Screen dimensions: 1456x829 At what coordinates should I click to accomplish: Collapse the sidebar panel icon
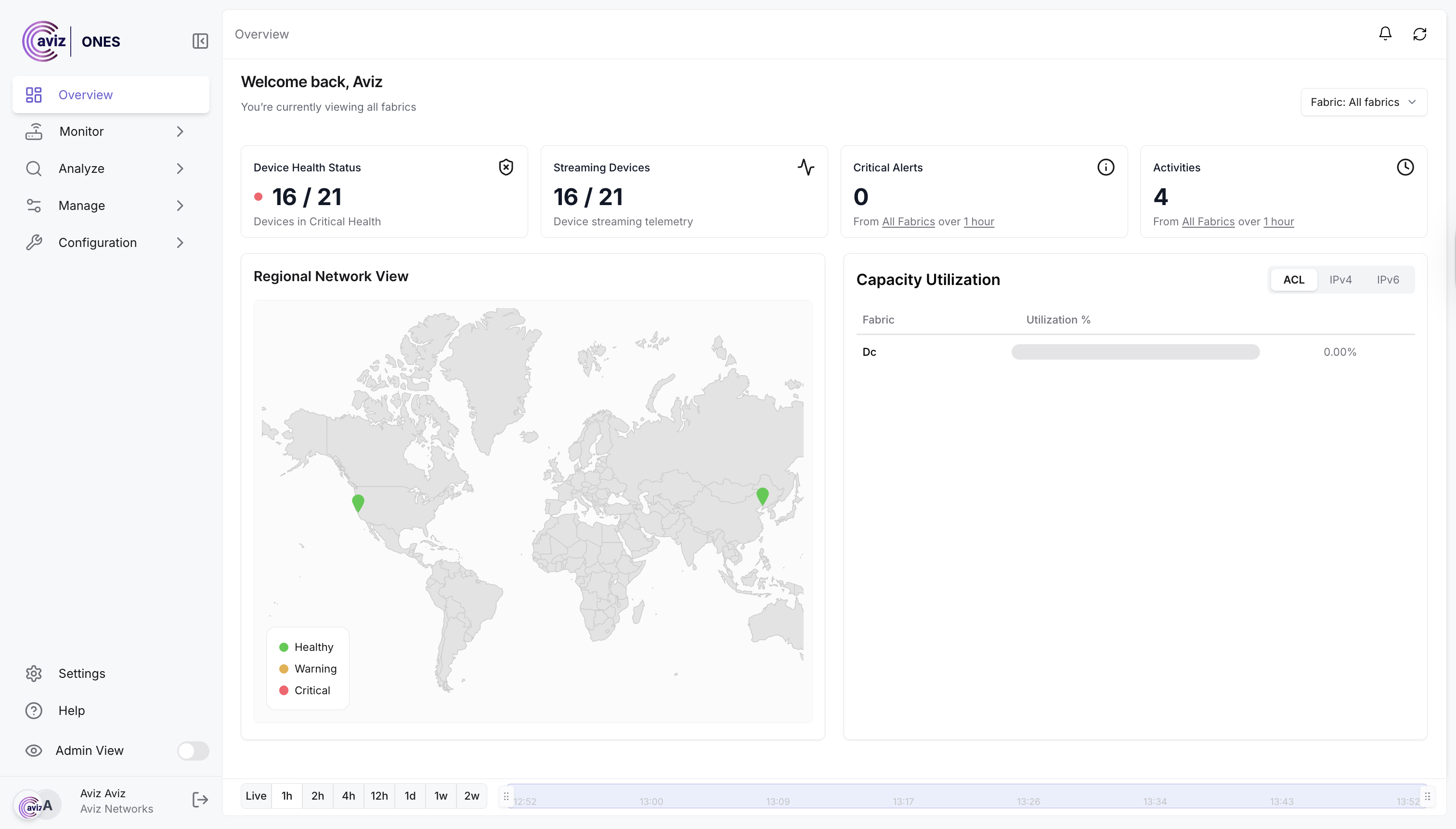coord(200,41)
